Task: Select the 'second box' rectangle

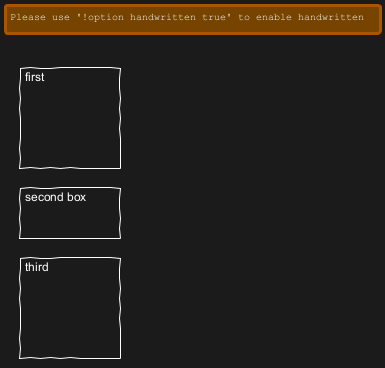Action: [x=70, y=213]
